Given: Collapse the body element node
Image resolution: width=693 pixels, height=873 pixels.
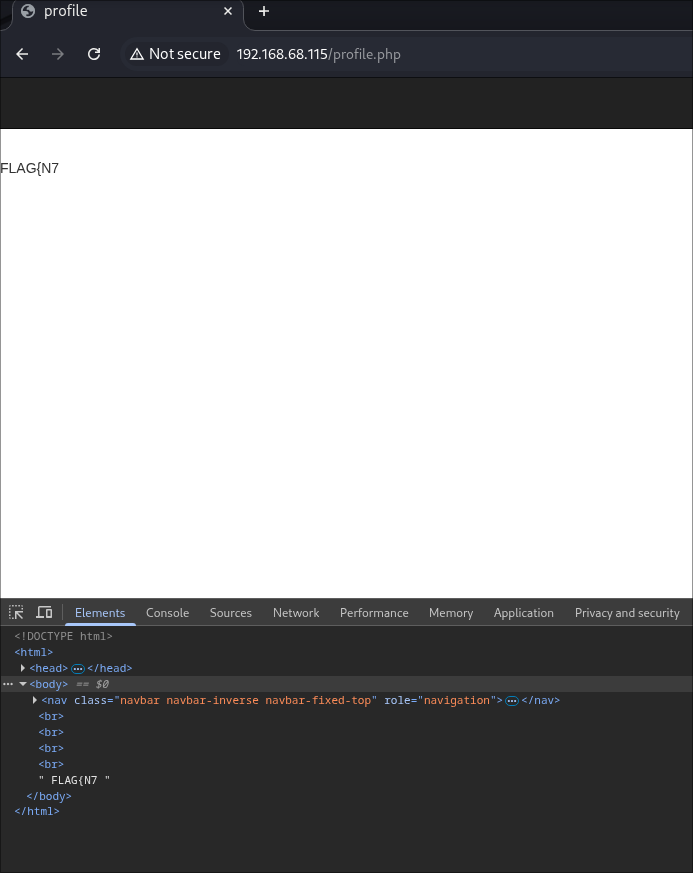Looking at the screenshot, I should (23, 684).
